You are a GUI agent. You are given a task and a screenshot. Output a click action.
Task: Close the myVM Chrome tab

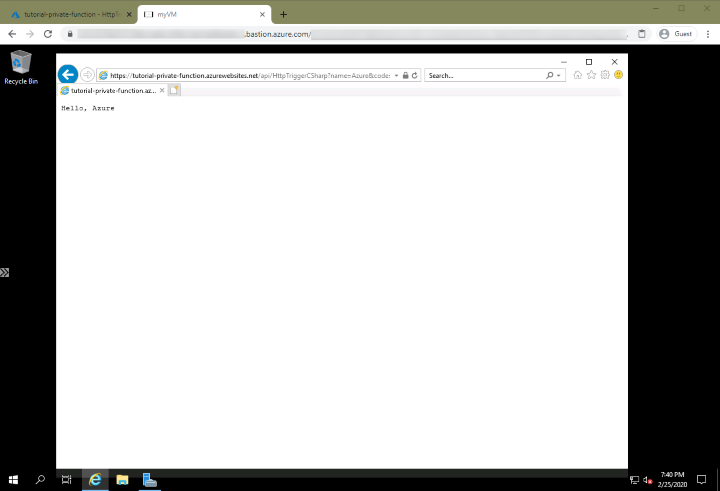click(262, 15)
